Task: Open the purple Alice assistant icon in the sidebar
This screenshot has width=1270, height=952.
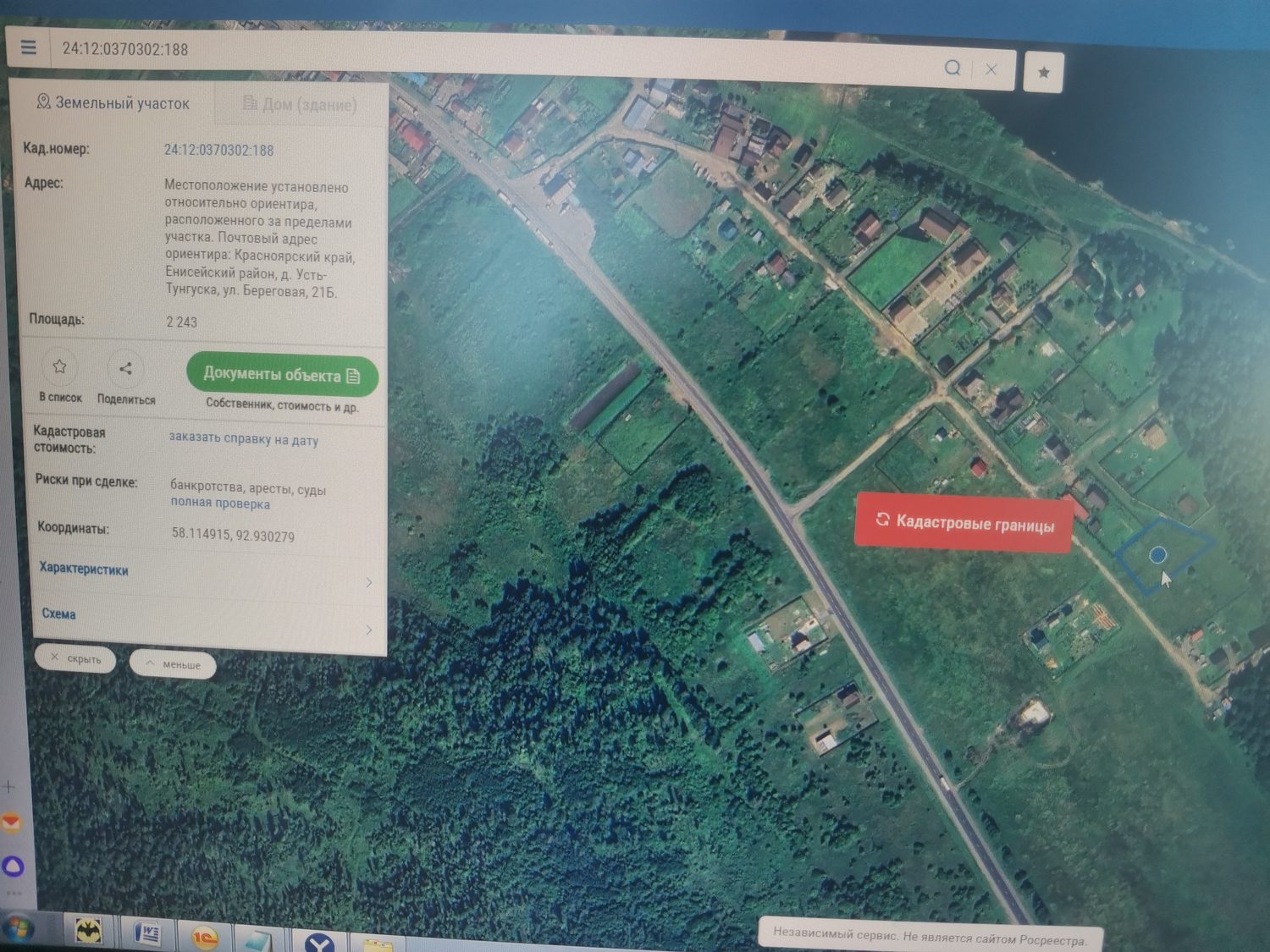Action: tap(14, 867)
